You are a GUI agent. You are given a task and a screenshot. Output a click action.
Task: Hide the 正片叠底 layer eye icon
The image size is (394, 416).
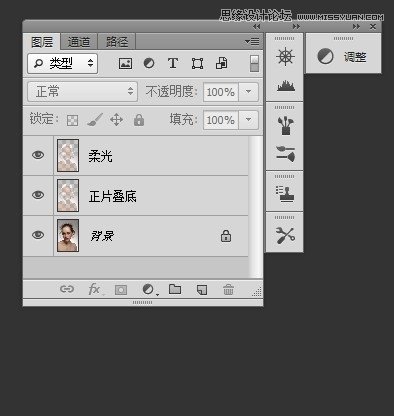click(x=38, y=195)
